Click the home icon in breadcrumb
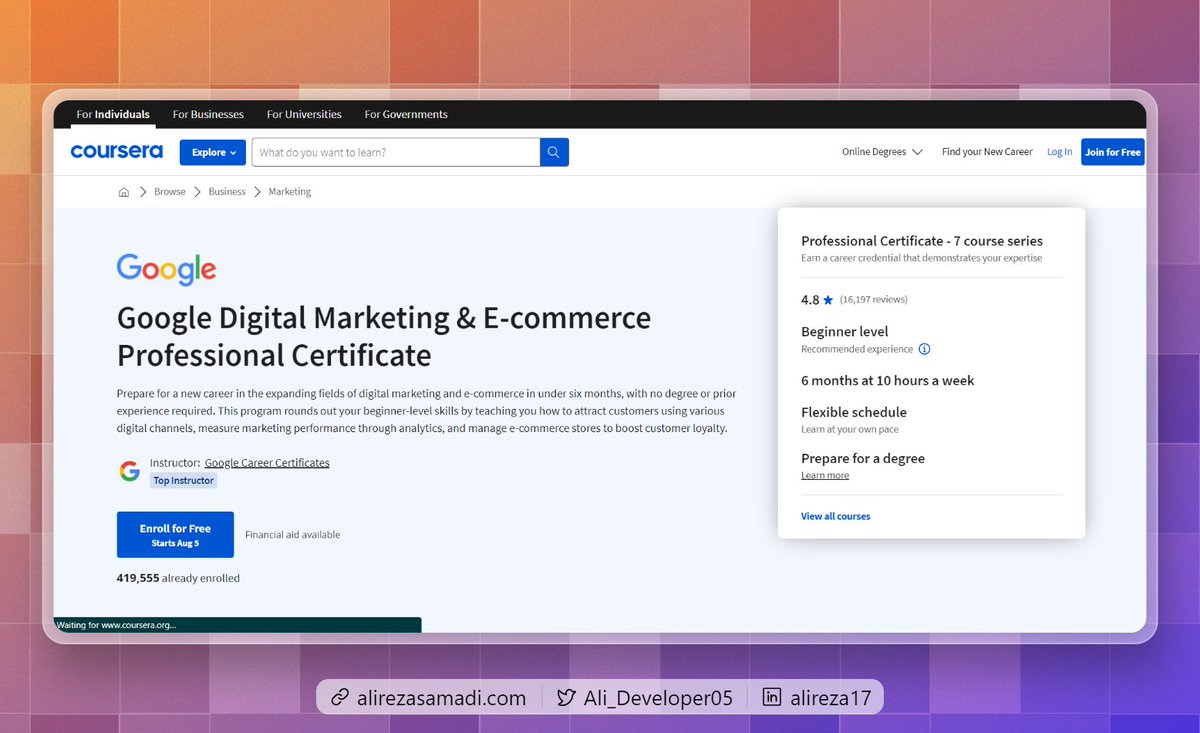The image size is (1200, 733). click(124, 192)
